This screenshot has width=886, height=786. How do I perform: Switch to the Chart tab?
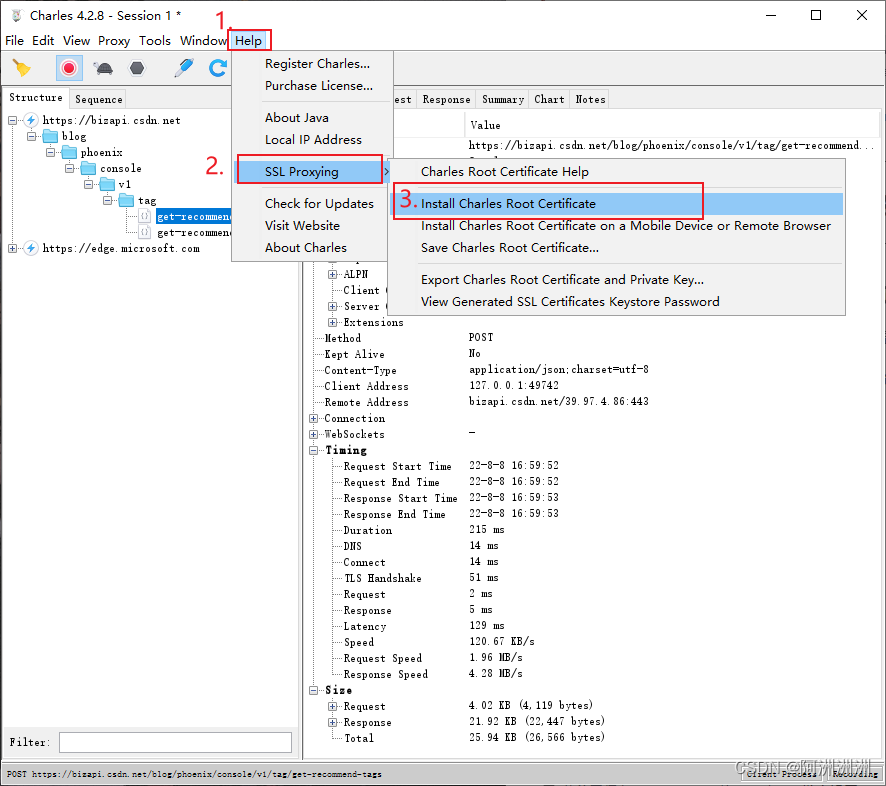pos(549,99)
